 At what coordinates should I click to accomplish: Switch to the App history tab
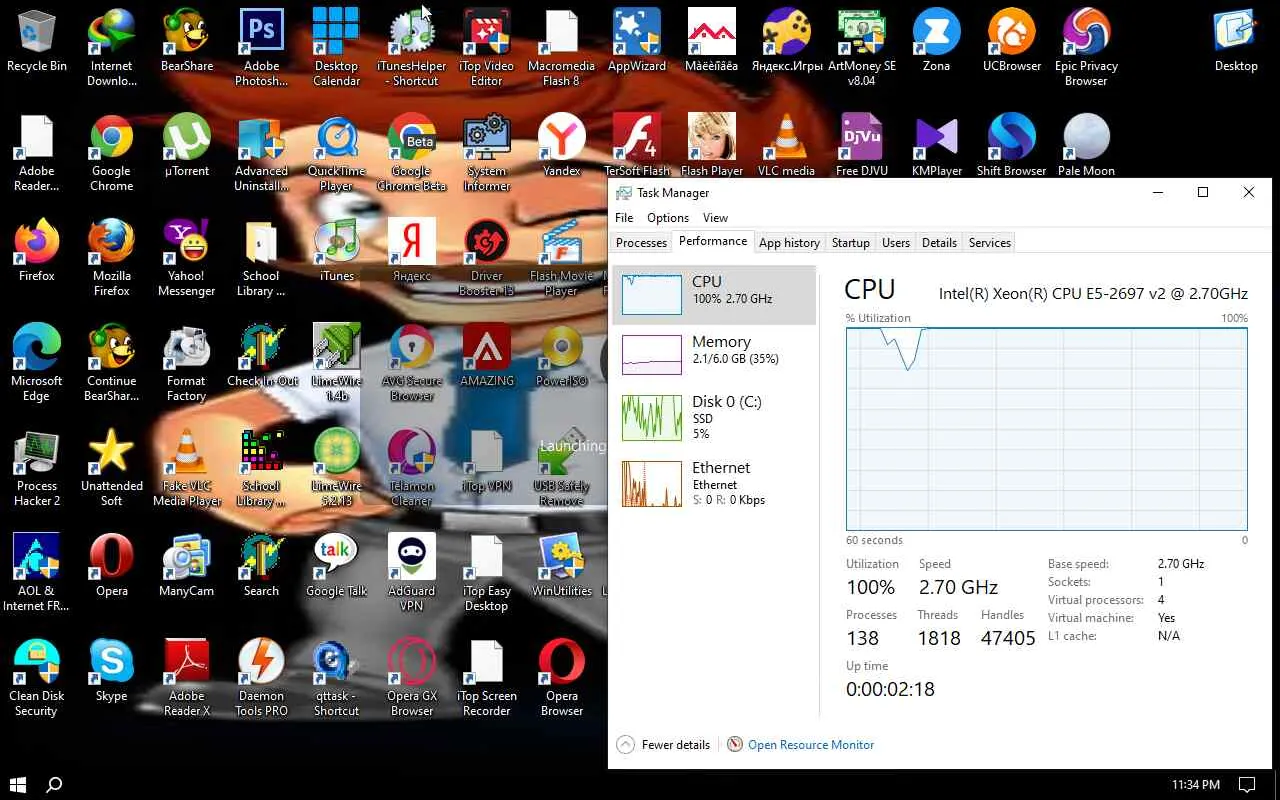[x=789, y=243]
